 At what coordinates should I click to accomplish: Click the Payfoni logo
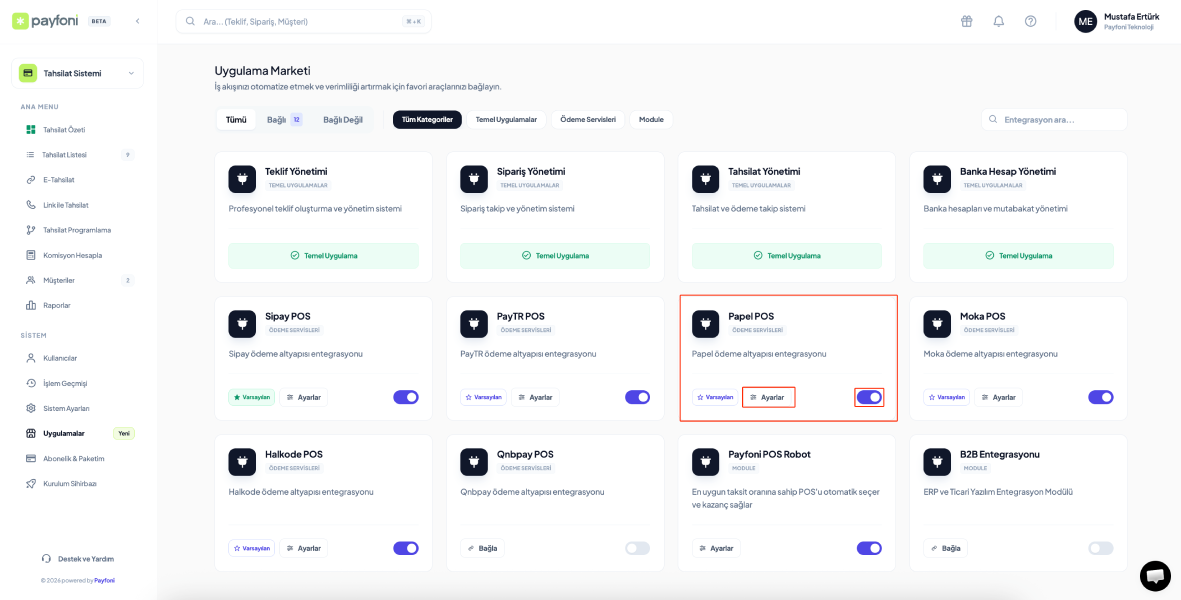pyautogui.click(x=45, y=21)
